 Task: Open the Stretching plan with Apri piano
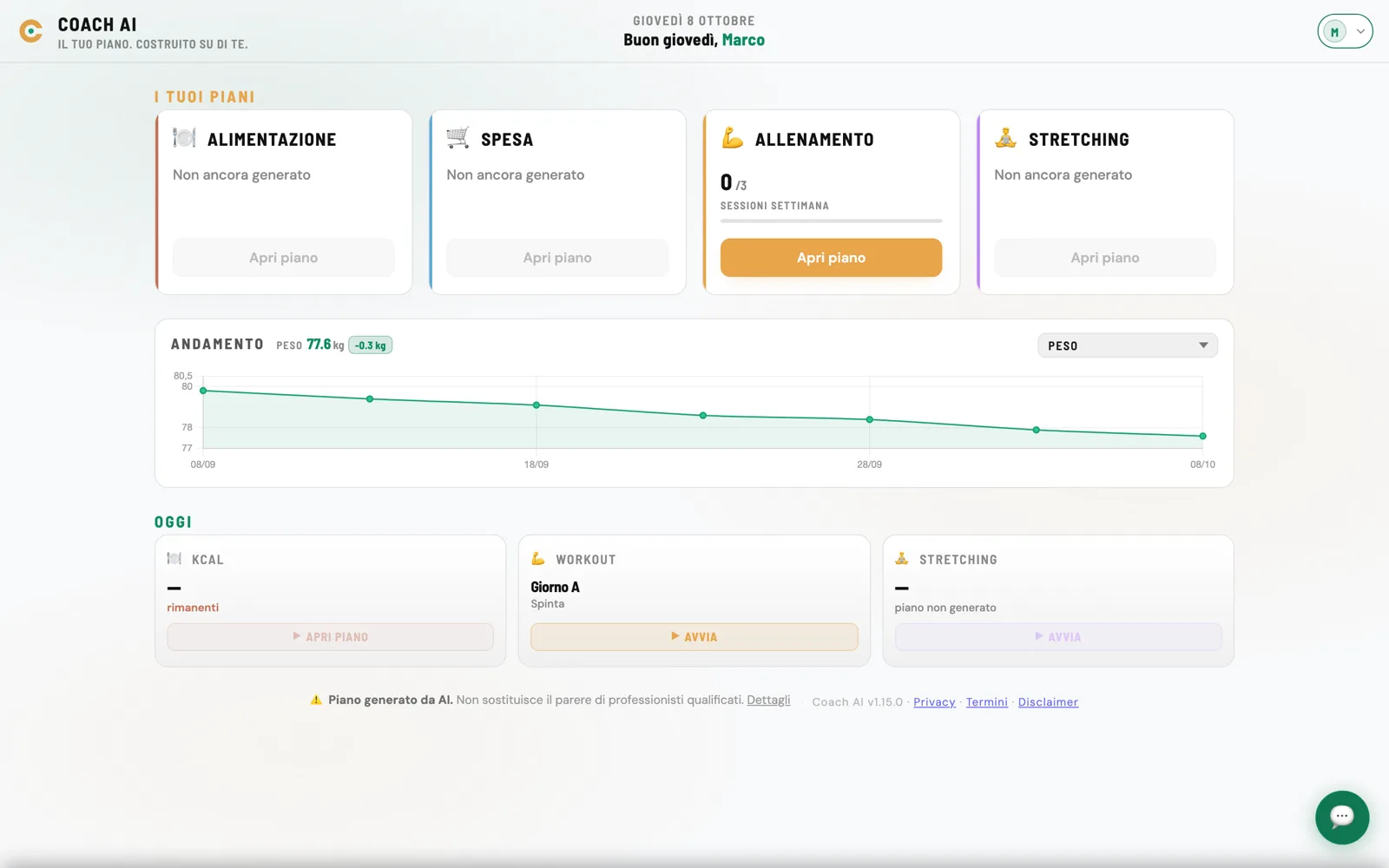1105,258
